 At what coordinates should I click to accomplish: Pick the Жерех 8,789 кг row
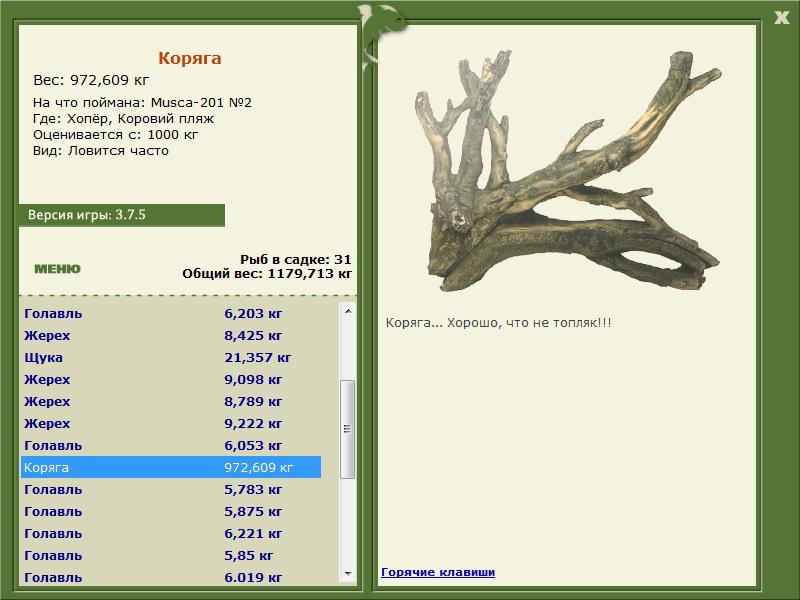pos(170,401)
